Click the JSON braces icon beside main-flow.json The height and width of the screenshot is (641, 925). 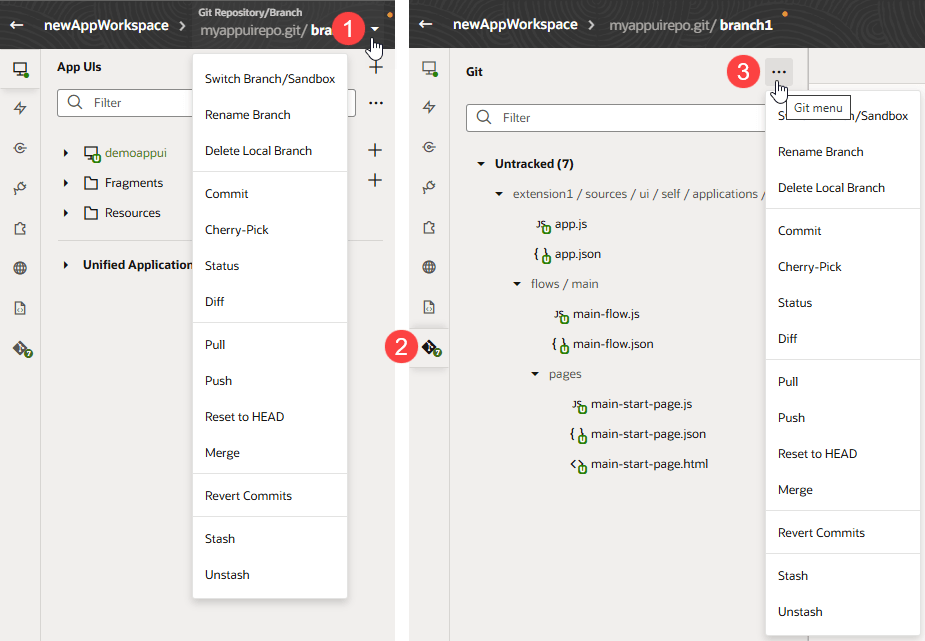(561, 344)
